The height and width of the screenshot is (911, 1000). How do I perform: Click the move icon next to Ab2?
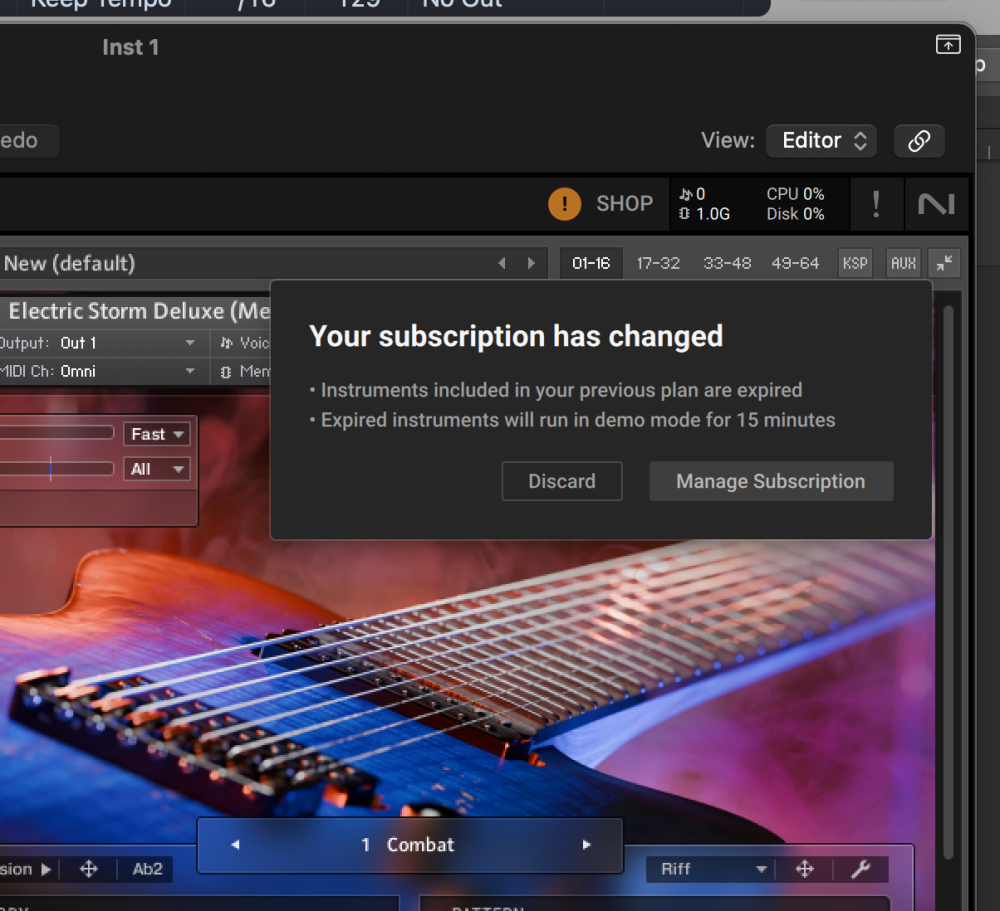89,869
